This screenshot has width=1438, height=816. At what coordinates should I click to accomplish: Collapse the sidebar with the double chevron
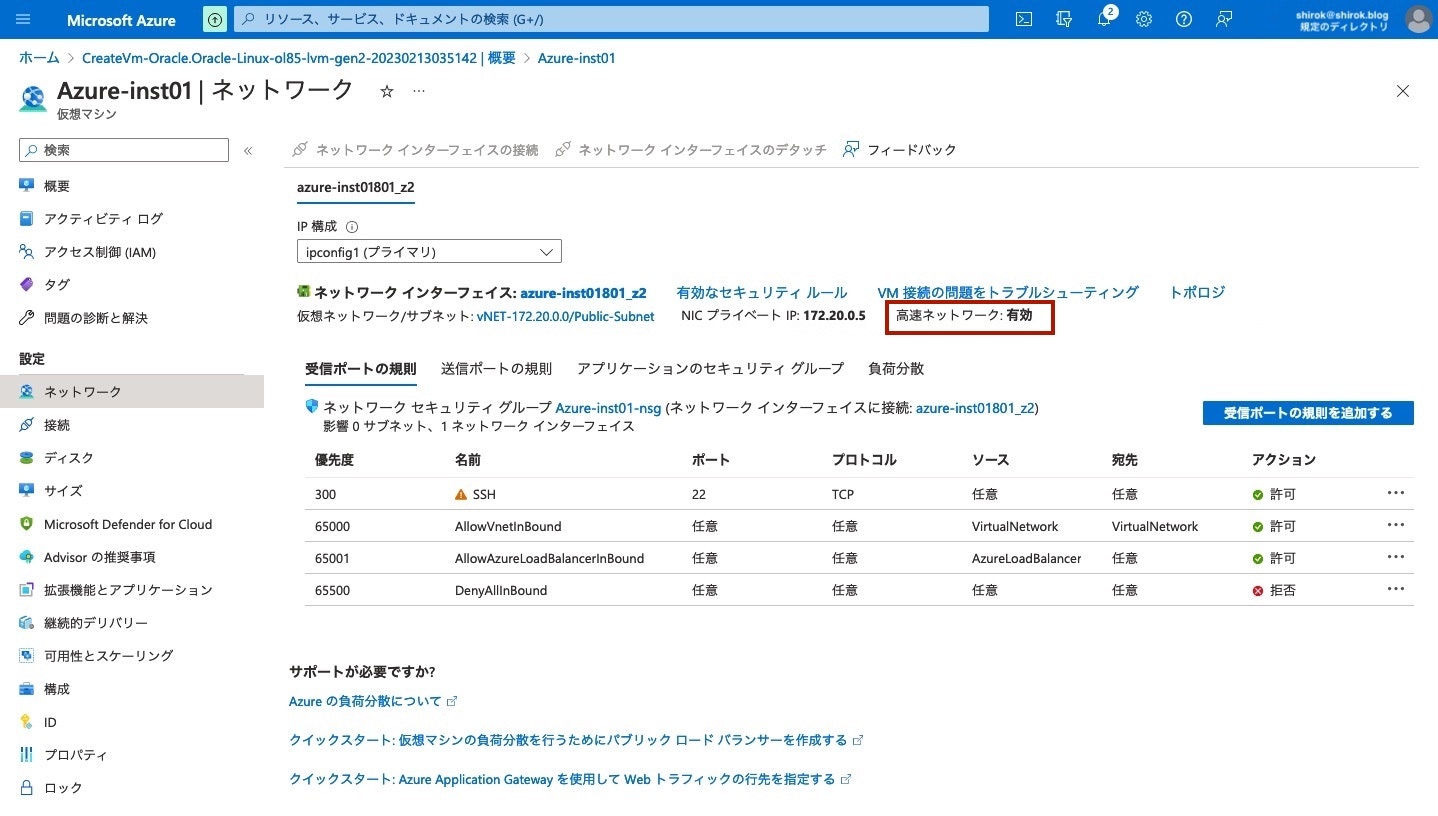(x=248, y=150)
